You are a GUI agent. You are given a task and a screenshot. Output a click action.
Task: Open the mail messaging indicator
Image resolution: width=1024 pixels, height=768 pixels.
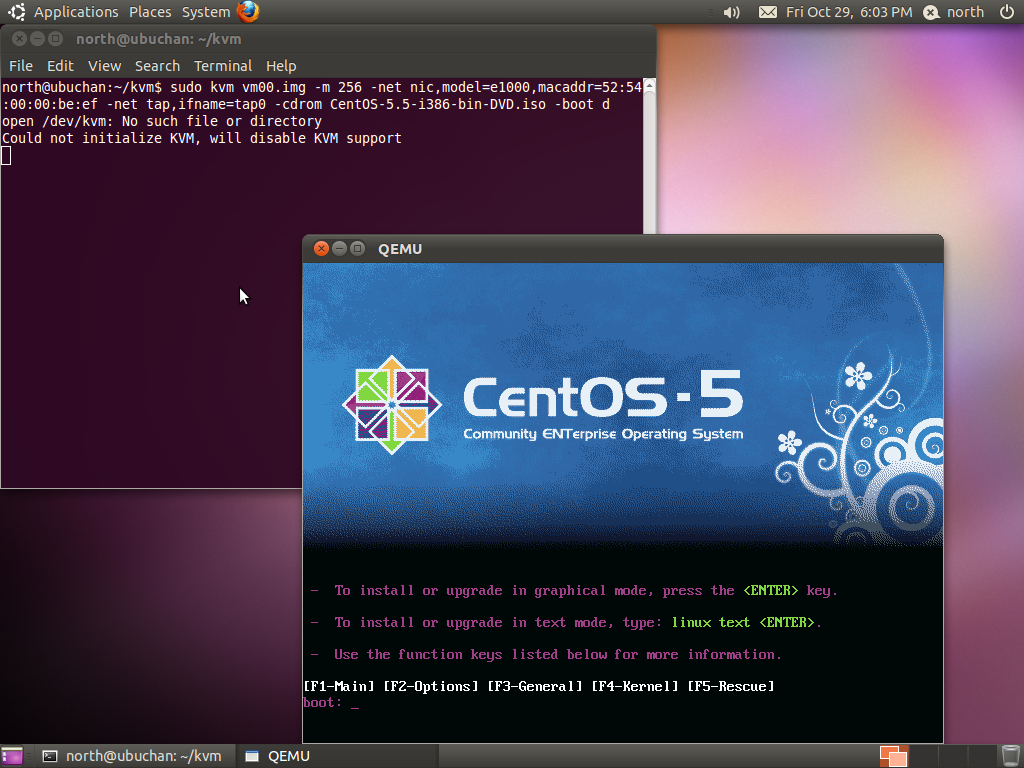click(767, 12)
